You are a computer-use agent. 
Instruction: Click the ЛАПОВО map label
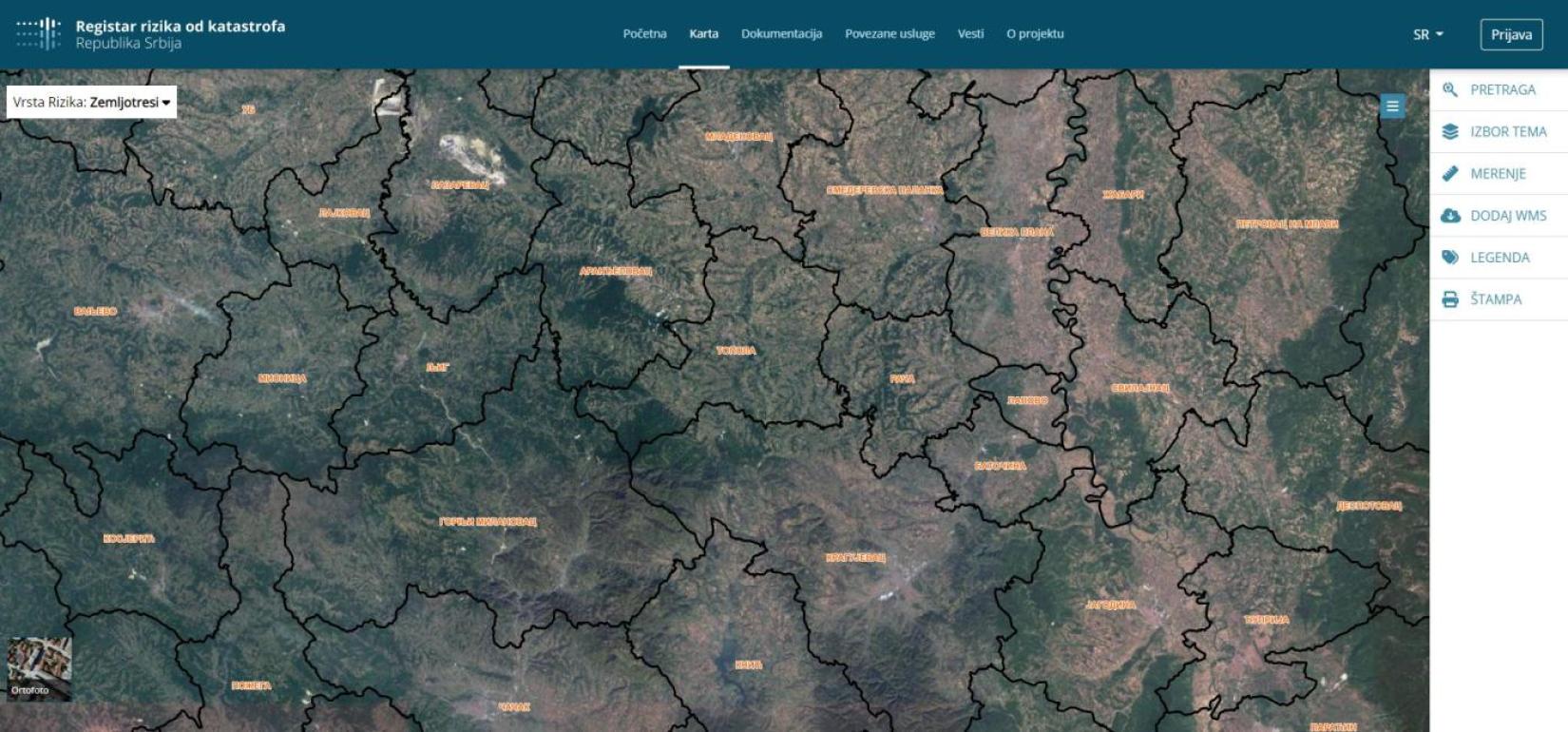[1027, 400]
